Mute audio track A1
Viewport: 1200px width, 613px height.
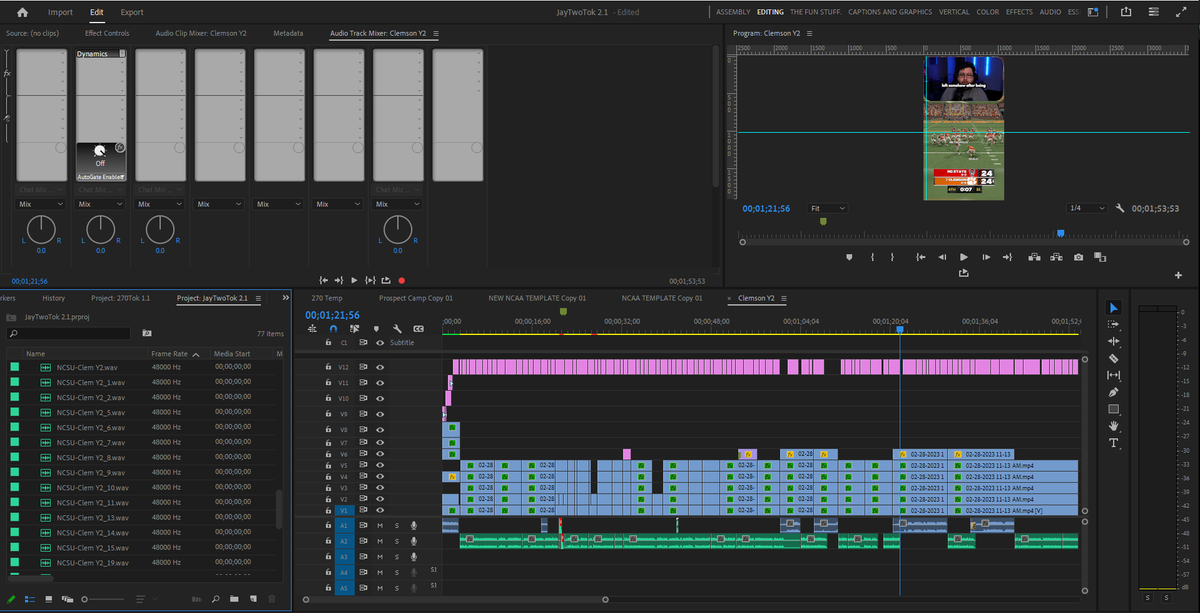[380, 525]
